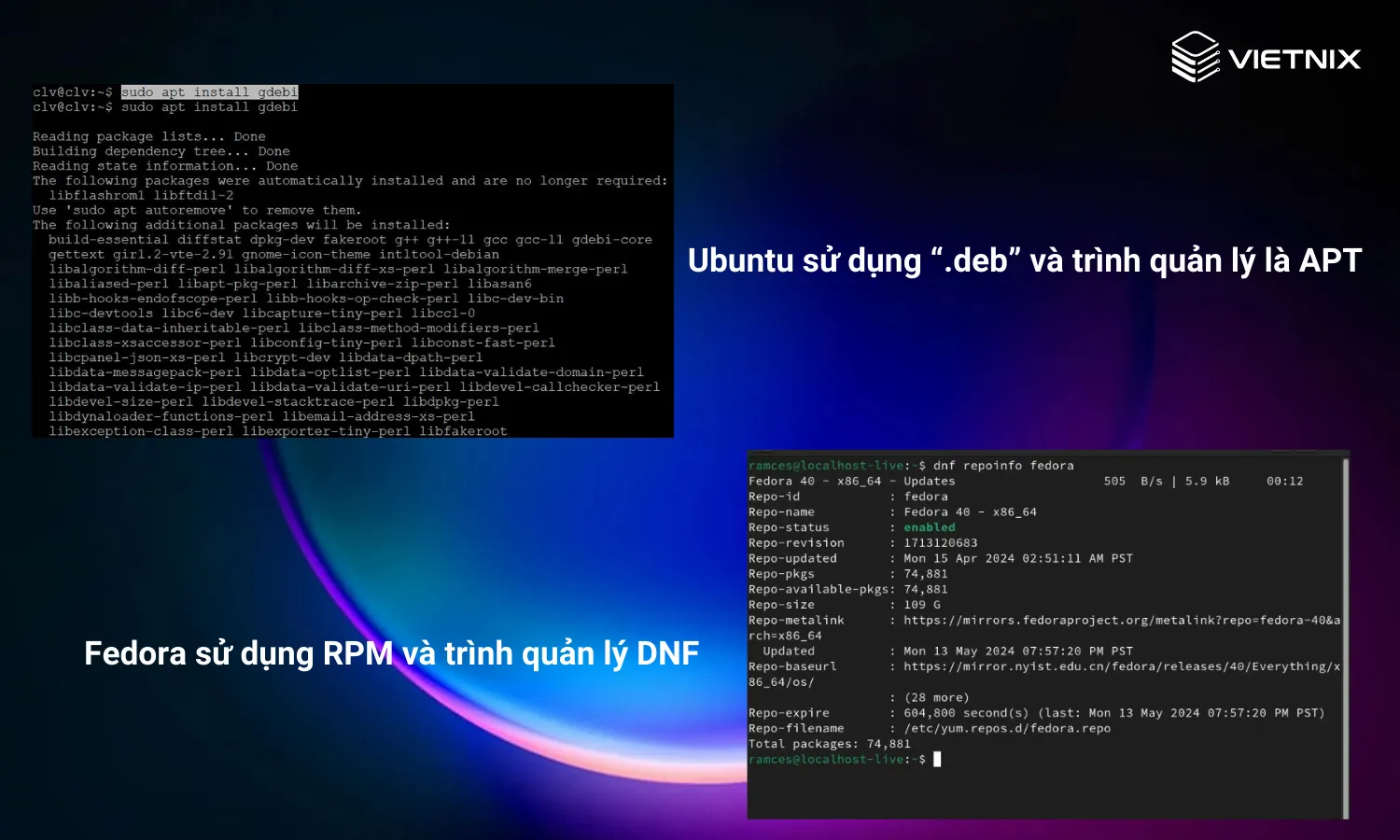Image resolution: width=1400 pixels, height=840 pixels.
Task: Click 'Reading state information... Done' line
Action: [165, 166]
